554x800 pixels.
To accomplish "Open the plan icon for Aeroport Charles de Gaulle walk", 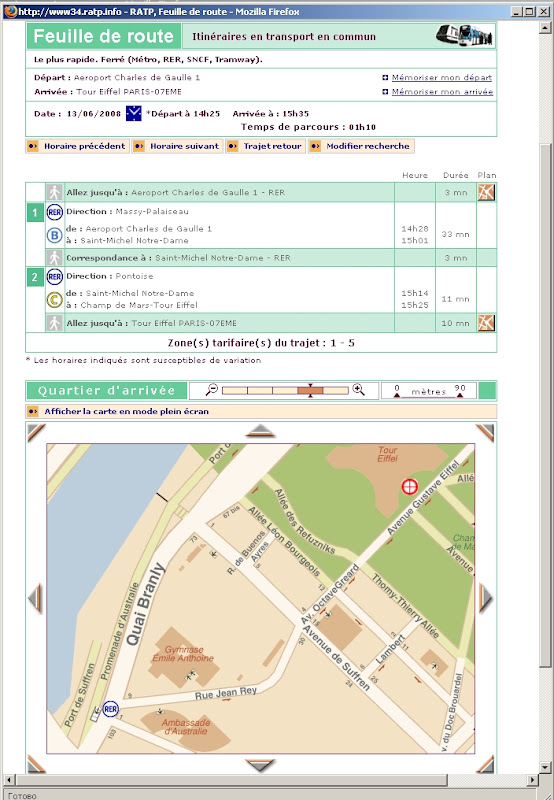I will point(486,192).
